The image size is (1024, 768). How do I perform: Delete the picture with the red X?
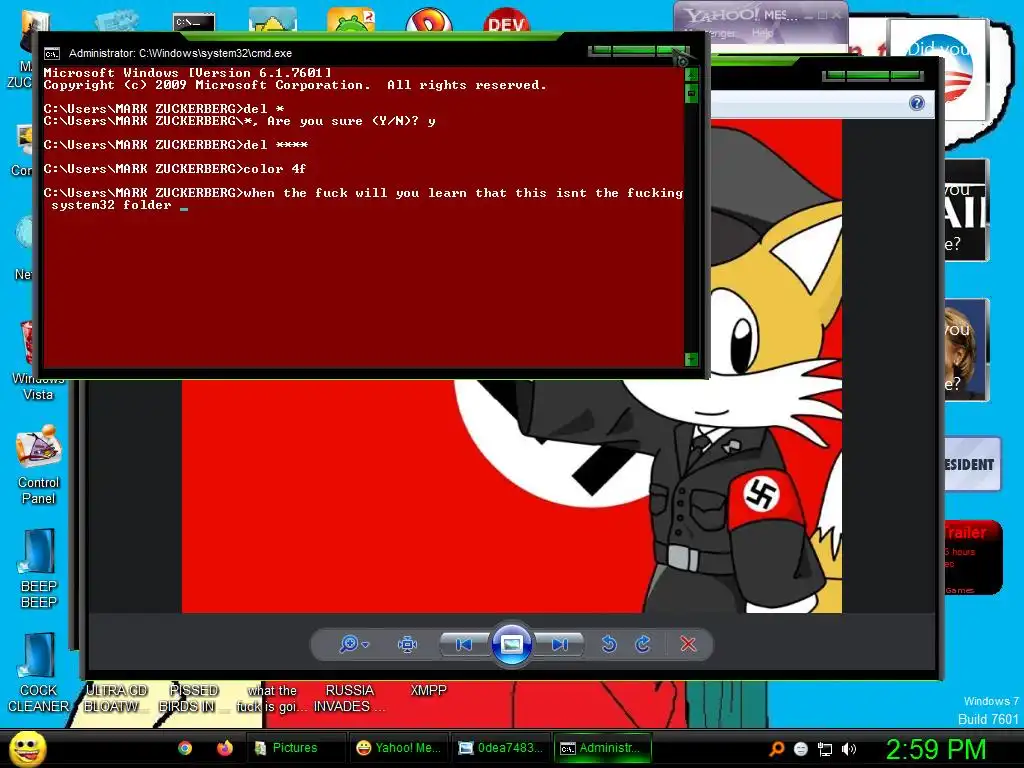688,644
